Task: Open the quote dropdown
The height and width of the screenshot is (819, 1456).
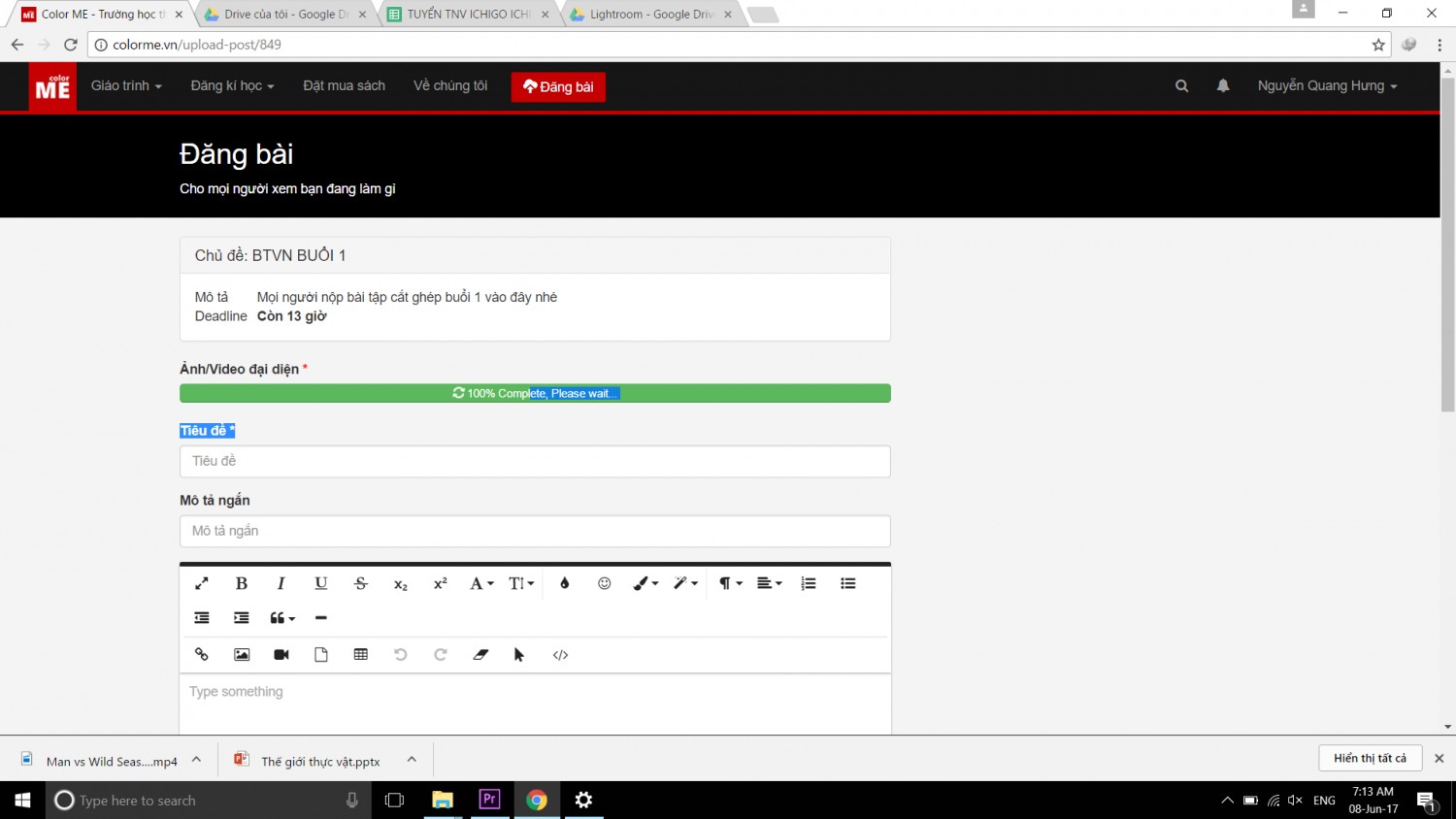Action: click(x=282, y=618)
